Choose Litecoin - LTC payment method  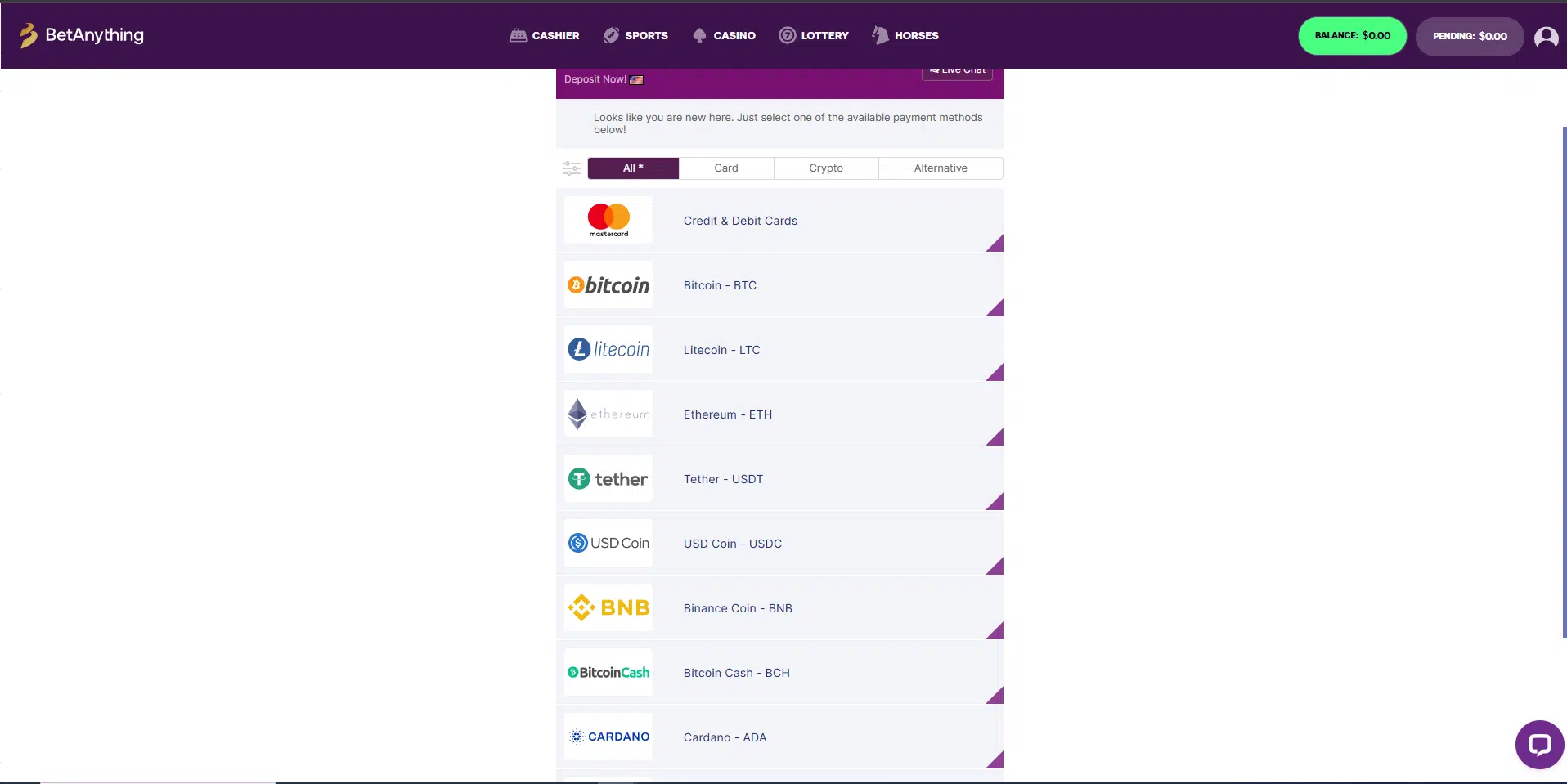pyautogui.click(x=779, y=350)
